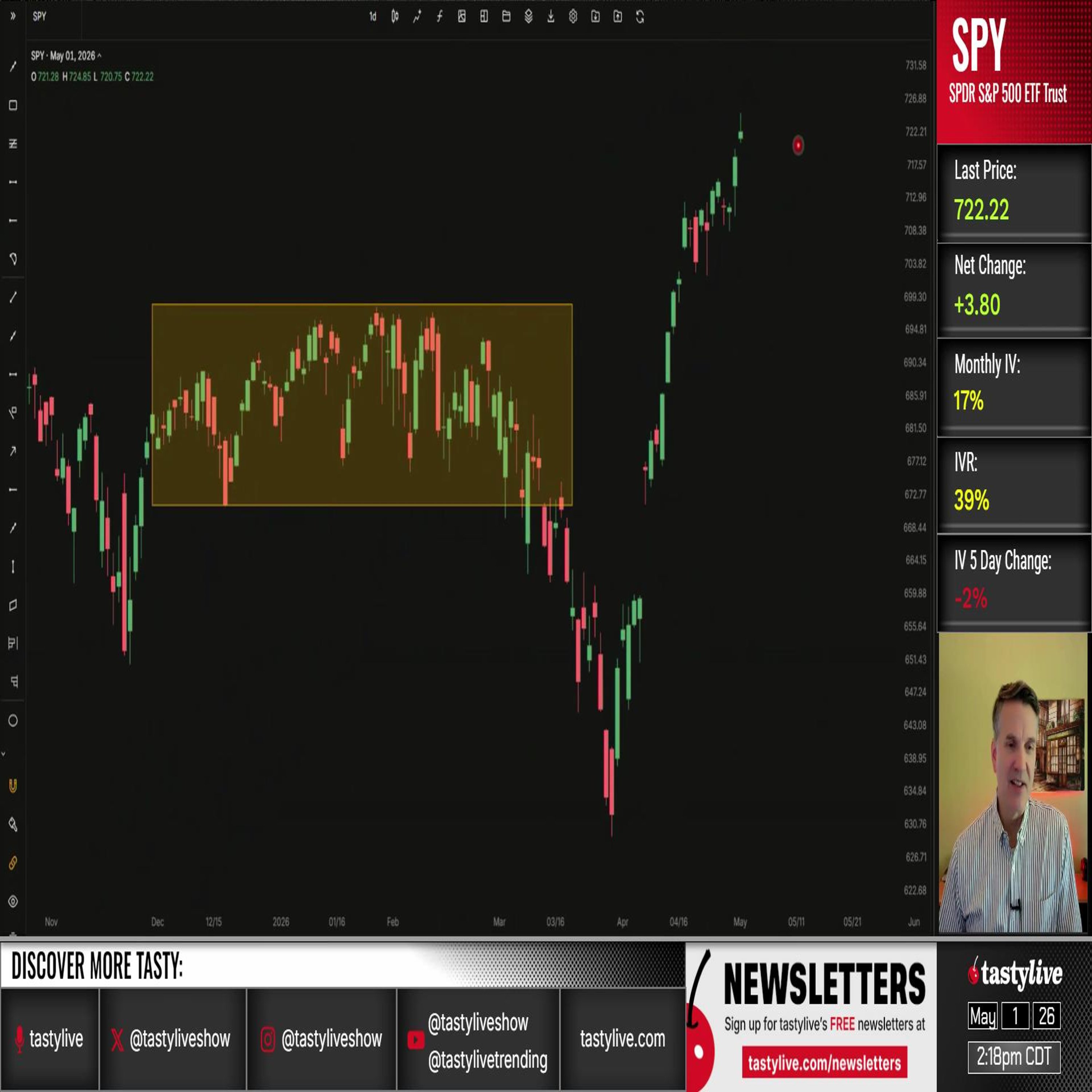This screenshot has height=1092, width=1092.
Task: Collapse the SPY May 01, 2026 legend caret
Action: [99, 55]
